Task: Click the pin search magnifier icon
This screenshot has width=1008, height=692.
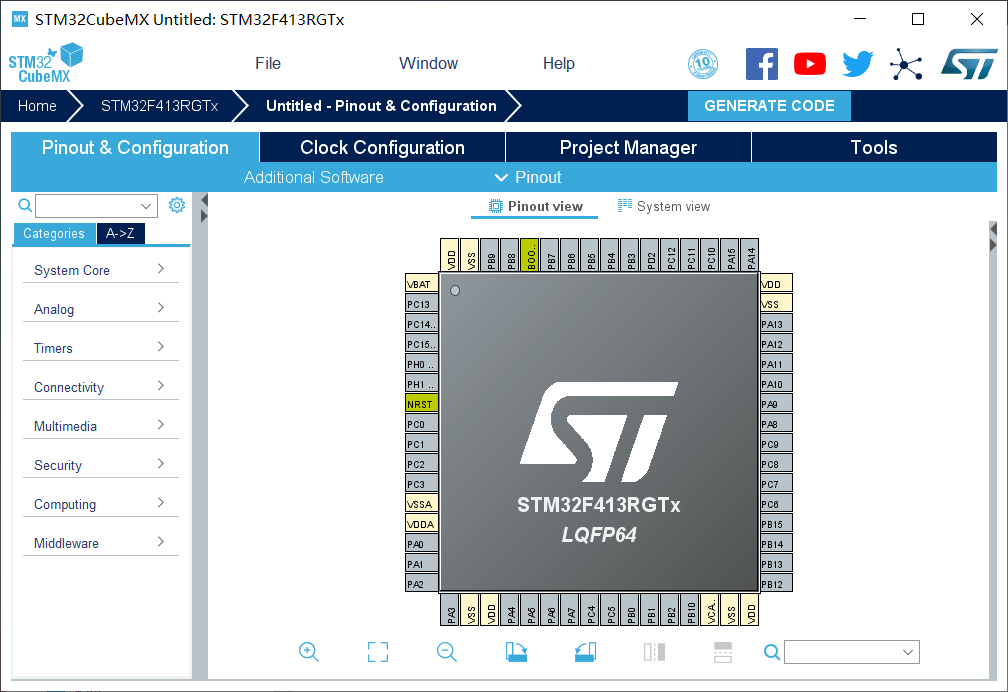Action: pos(772,652)
